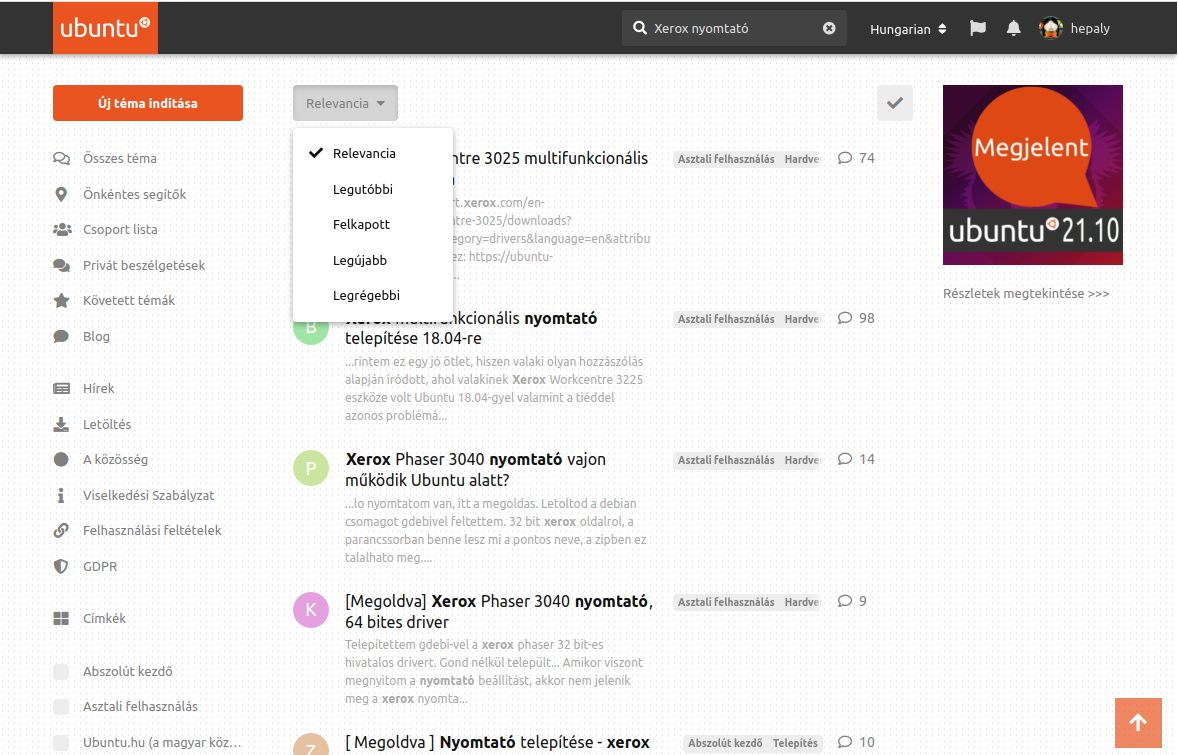This screenshot has height=755, width=1178.
Task: Click the mark-all-read checkmark button
Action: (x=894, y=103)
